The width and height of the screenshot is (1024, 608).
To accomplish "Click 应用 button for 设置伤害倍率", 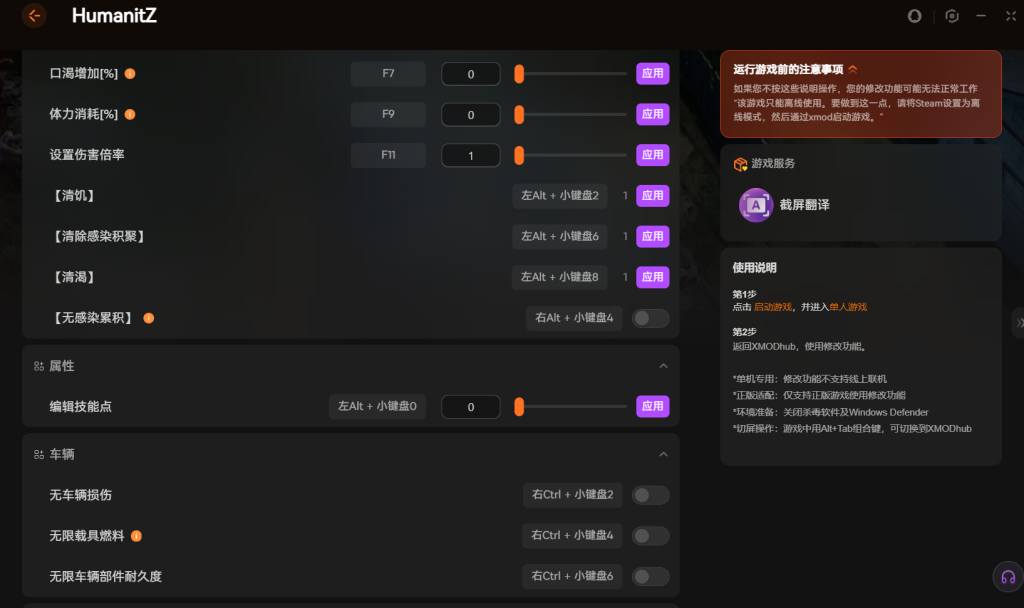I will (x=652, y=155).
